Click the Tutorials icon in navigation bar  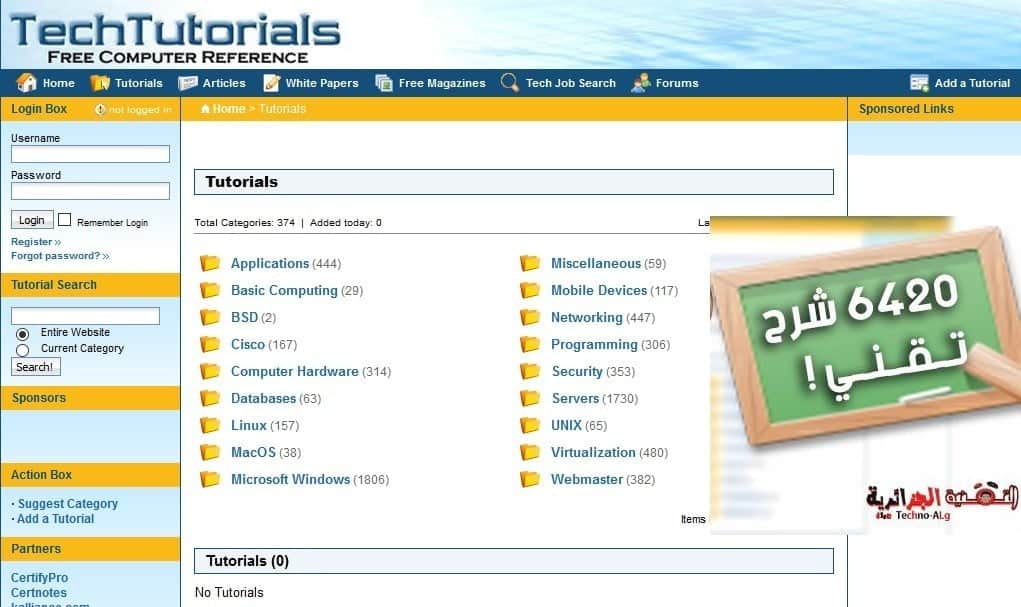click(100, 83)
